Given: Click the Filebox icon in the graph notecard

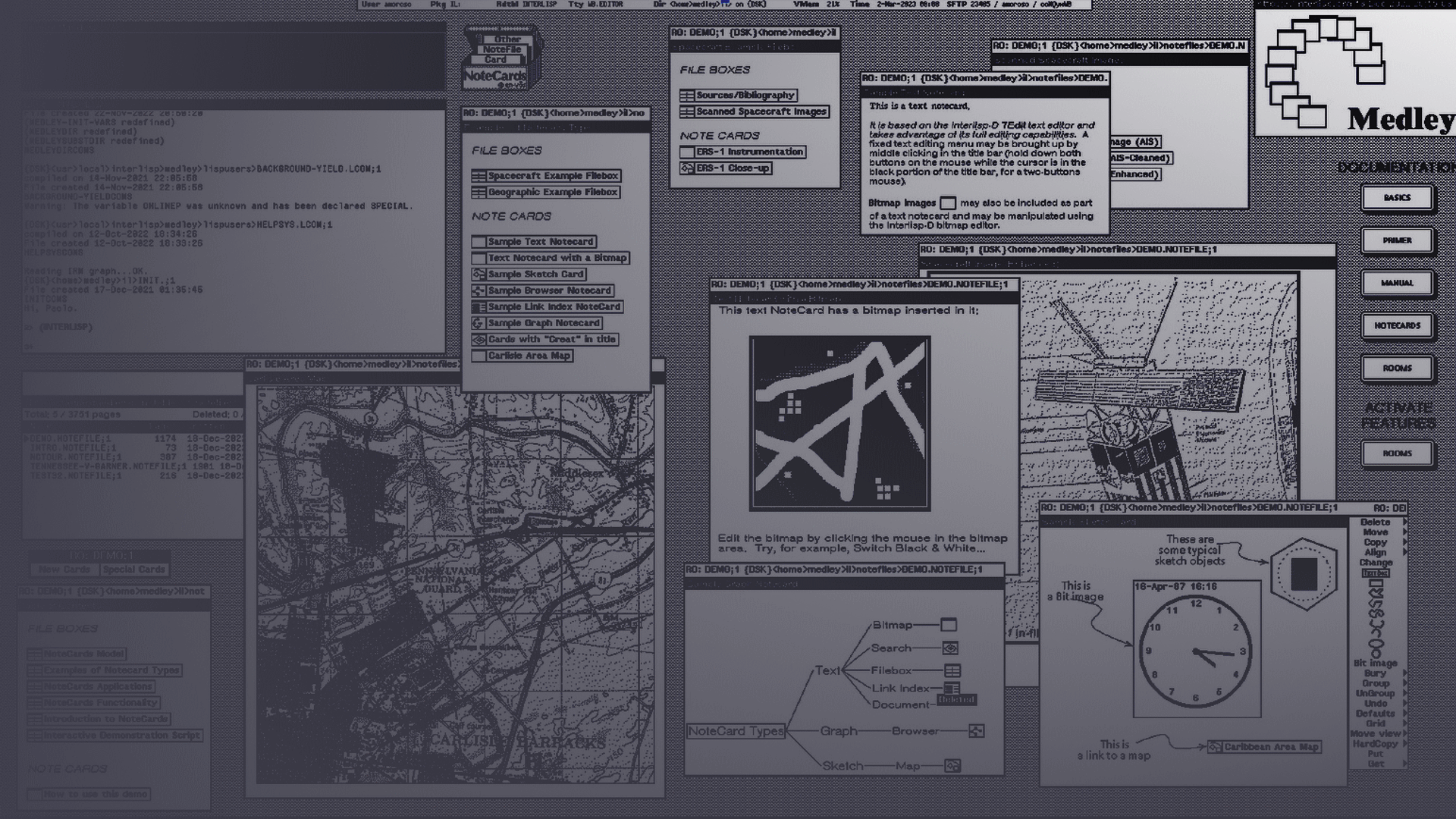Looking at the screenshot, I should click(x=952, y=670).
